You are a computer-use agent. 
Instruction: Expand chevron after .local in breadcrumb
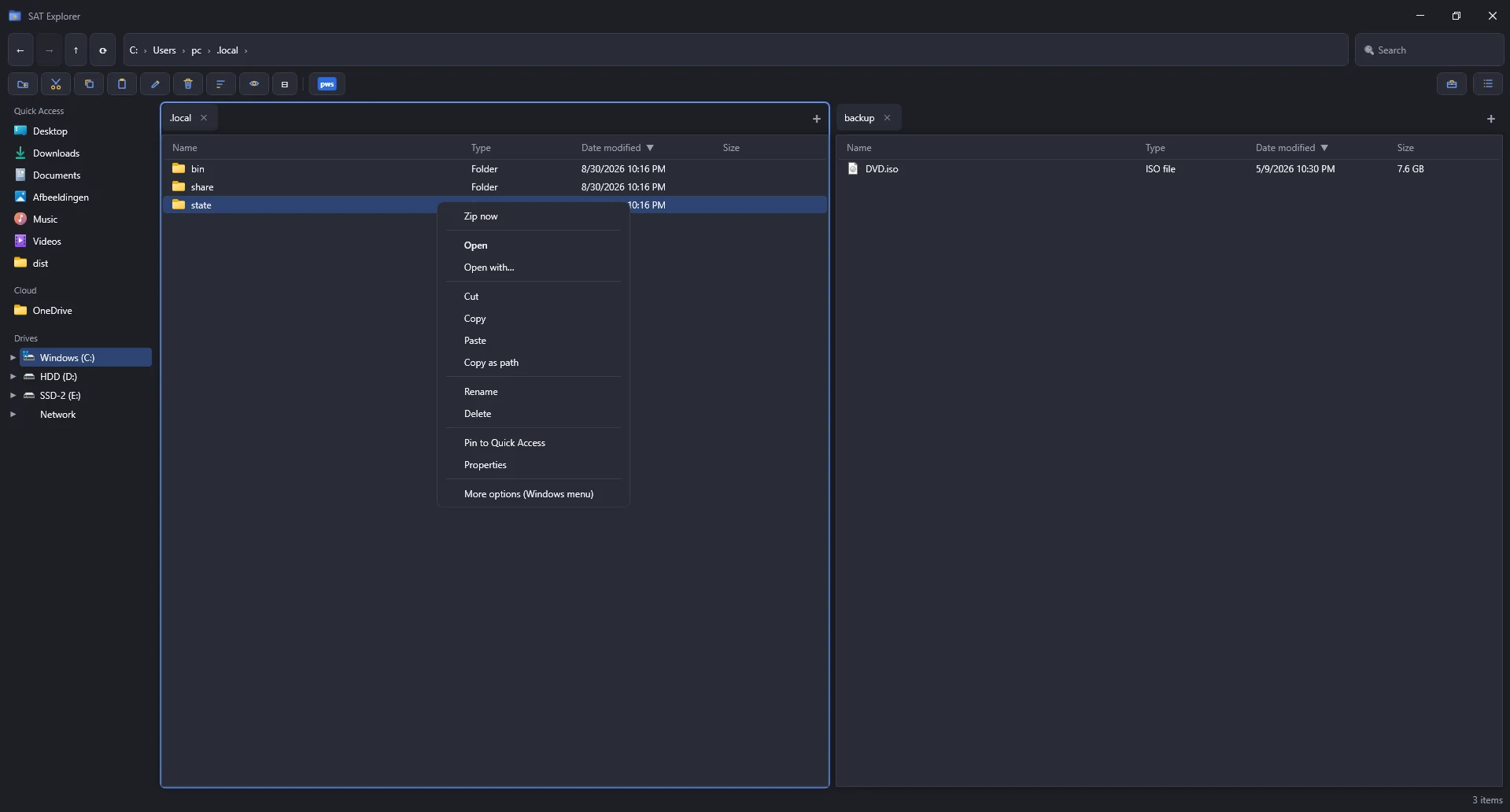click(x=246, y=50)
